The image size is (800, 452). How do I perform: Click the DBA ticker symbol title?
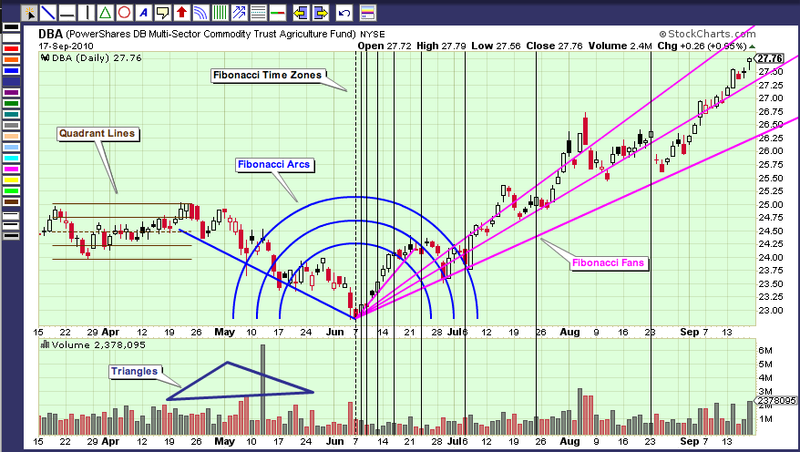click(x=51, y=34)
